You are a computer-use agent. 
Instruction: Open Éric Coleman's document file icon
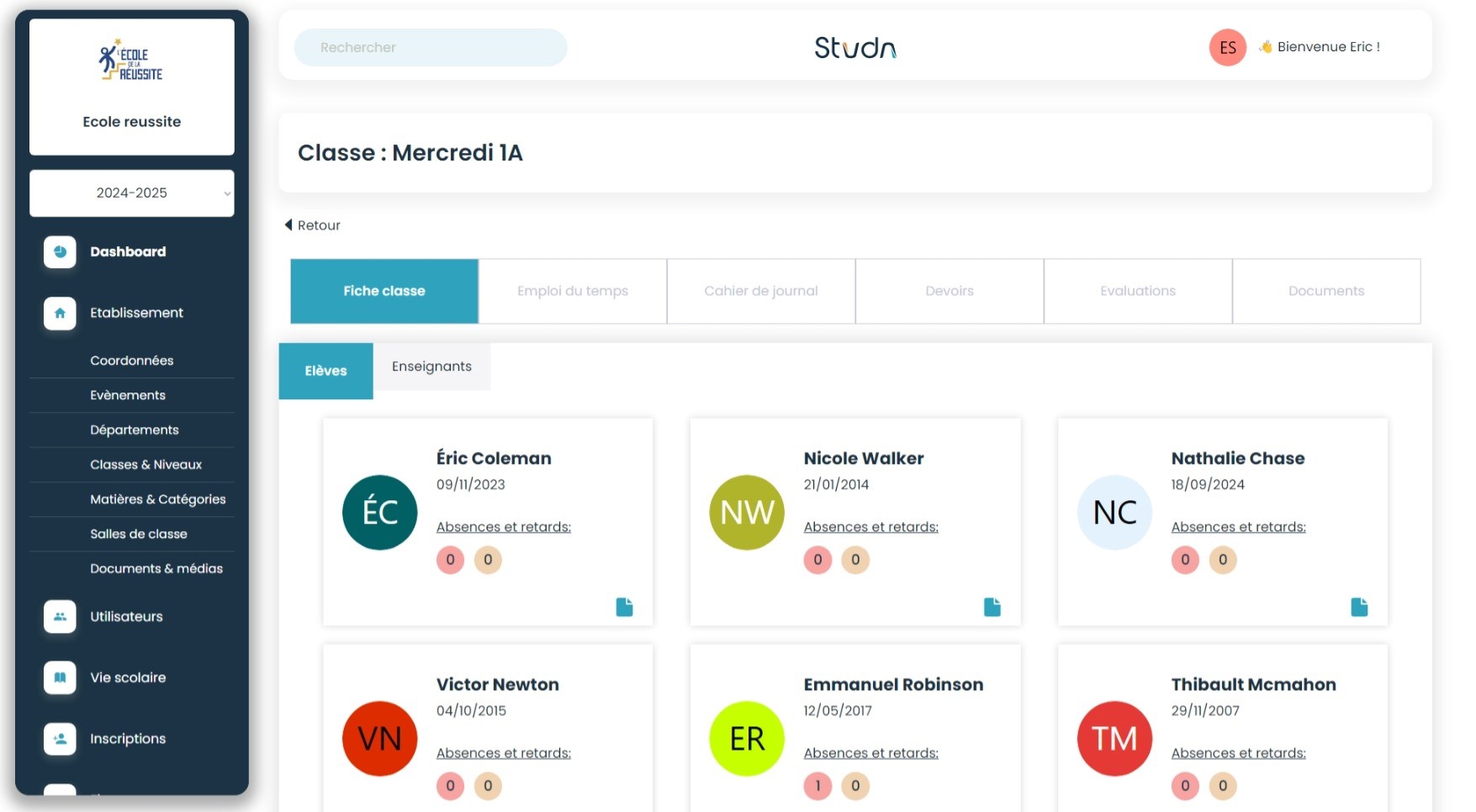tap(624, 607)
